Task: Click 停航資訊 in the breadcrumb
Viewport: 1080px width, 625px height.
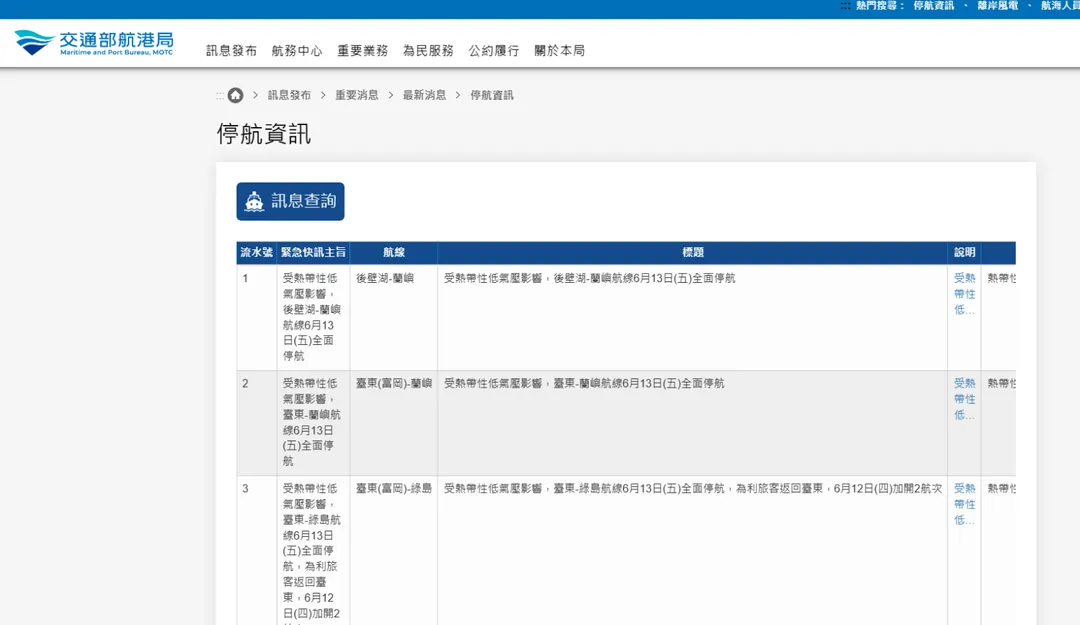Action: click(492, 95)
